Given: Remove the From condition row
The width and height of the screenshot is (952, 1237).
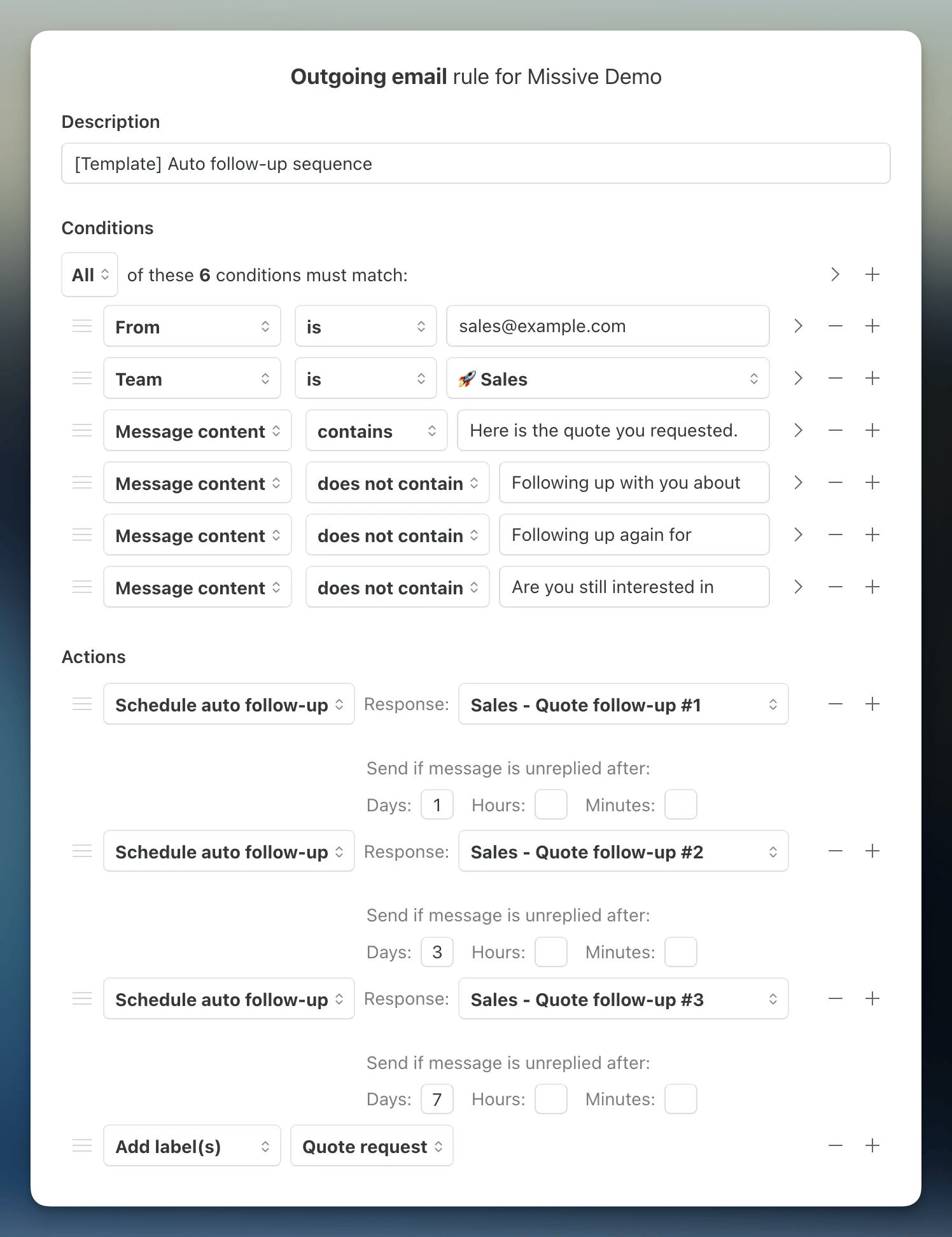Looking at the screenshot, I should click(836, 326).
